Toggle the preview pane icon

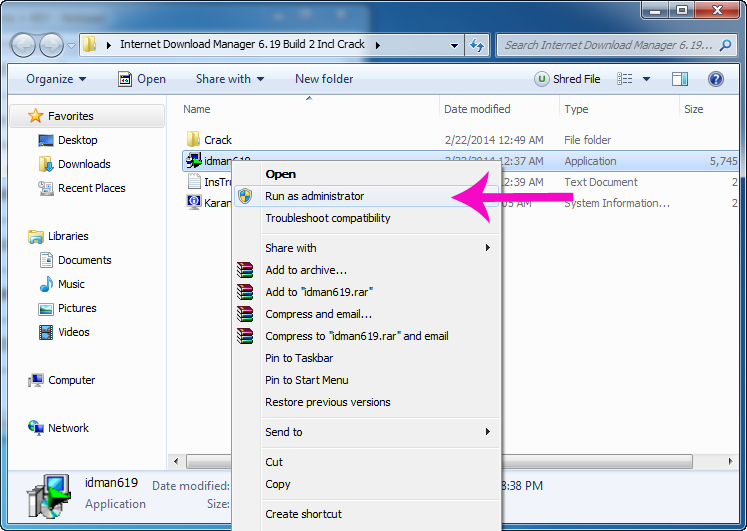tap(680, 79)
